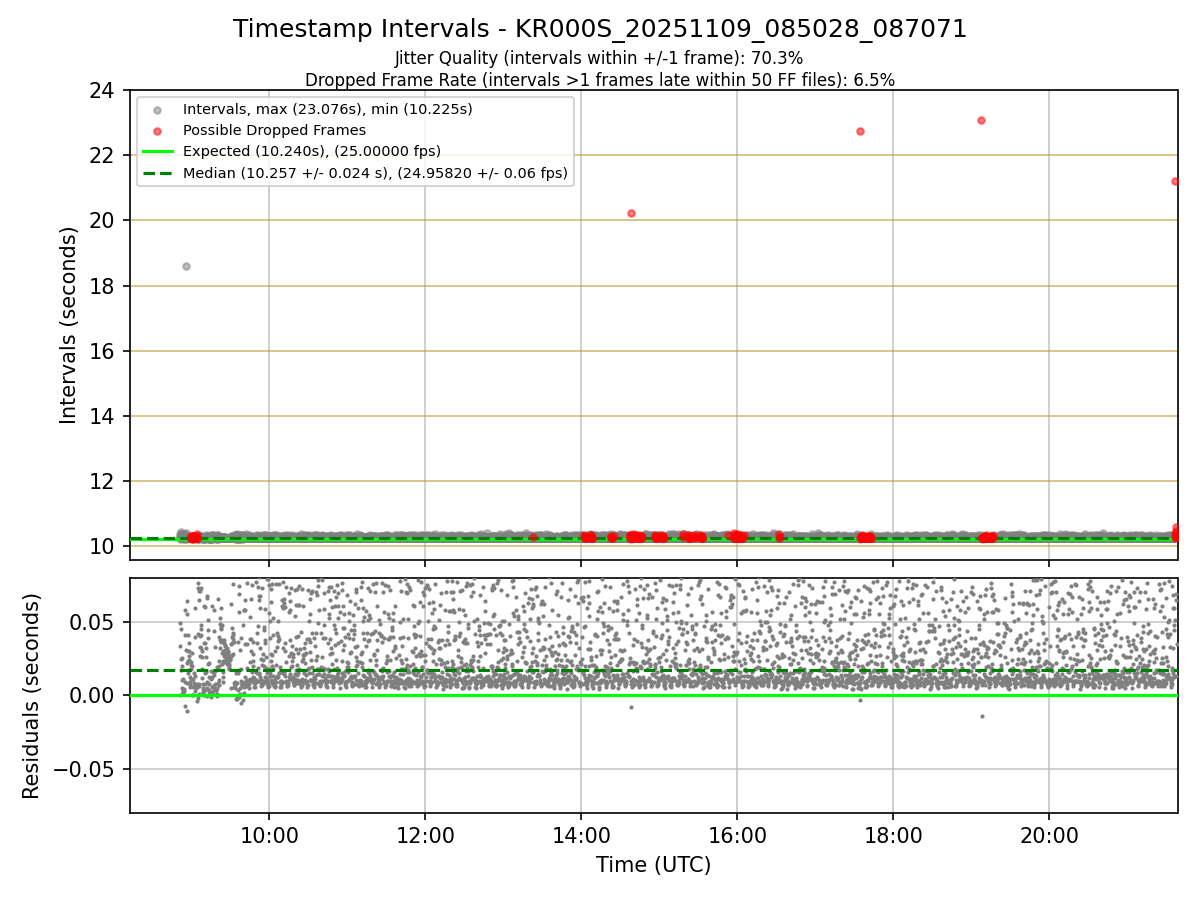Viewport: 1200px width, 900px height.
Task: Click the '16:00' x-axis tick label
Action: coord(737,836)
